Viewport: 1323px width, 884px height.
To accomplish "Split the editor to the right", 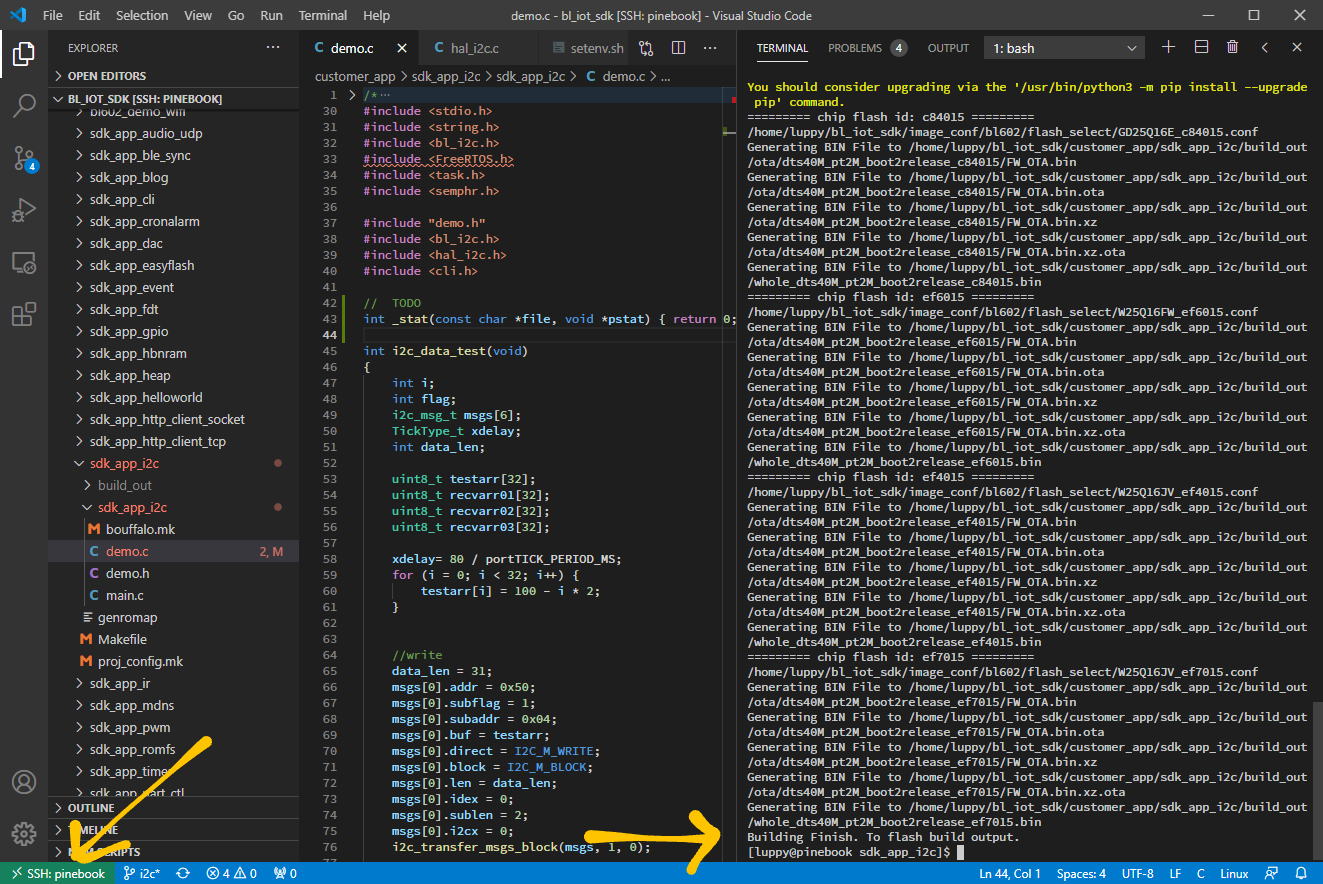I will pos(678,48).
